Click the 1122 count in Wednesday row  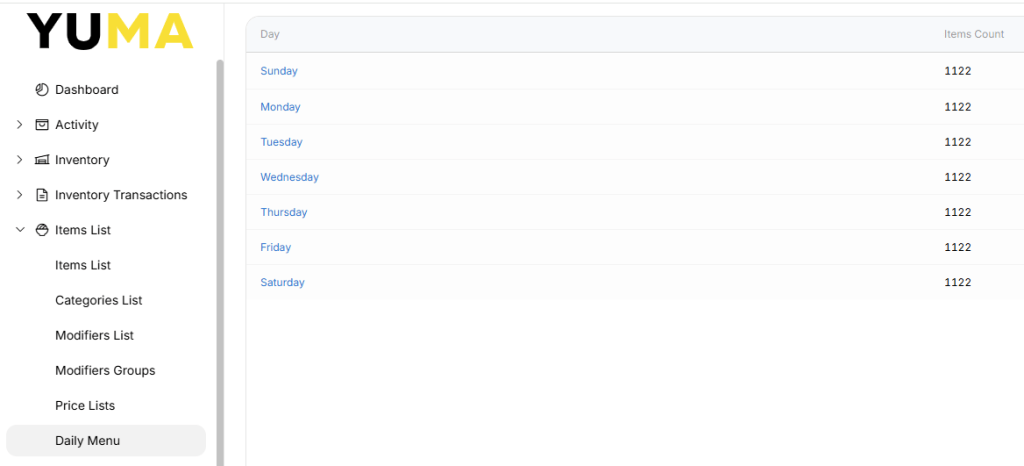[x=958, y=177]
